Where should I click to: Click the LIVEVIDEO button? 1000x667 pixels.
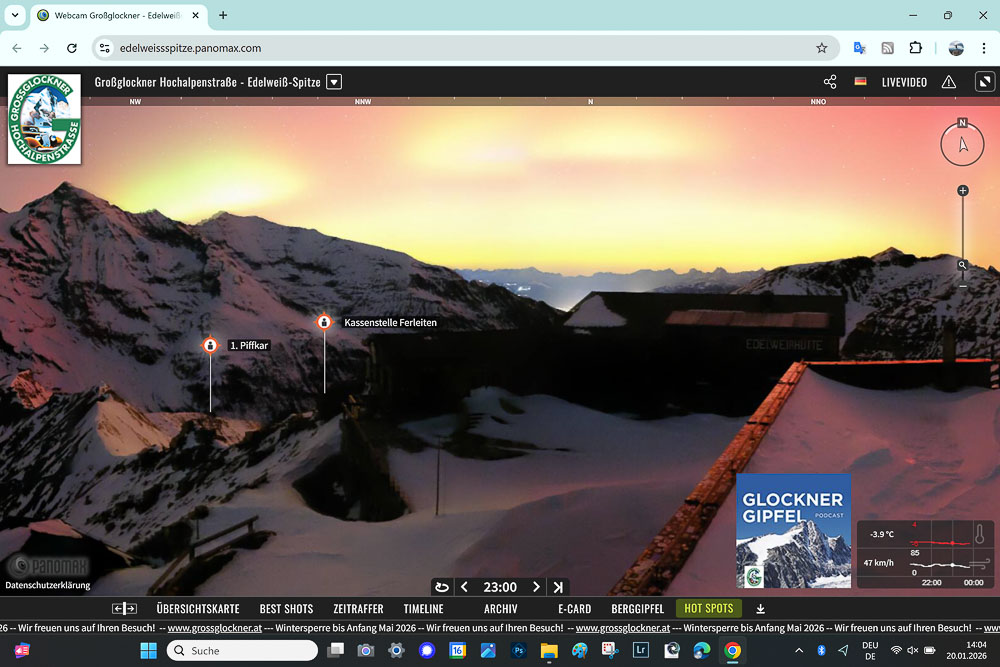coord(904,82)
